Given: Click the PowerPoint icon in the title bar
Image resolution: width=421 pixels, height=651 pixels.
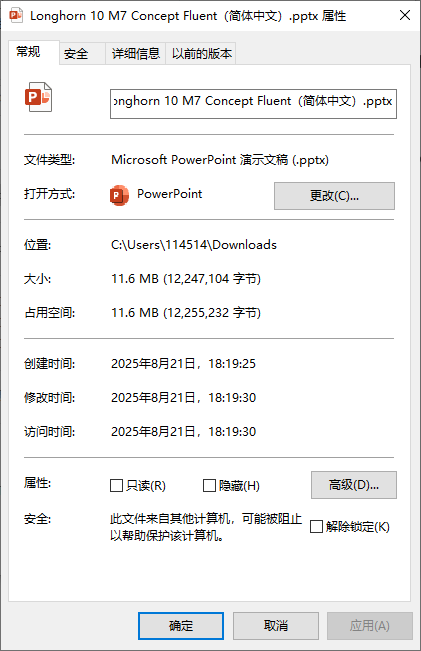Looking at the screenshot, I should (16, 15).
